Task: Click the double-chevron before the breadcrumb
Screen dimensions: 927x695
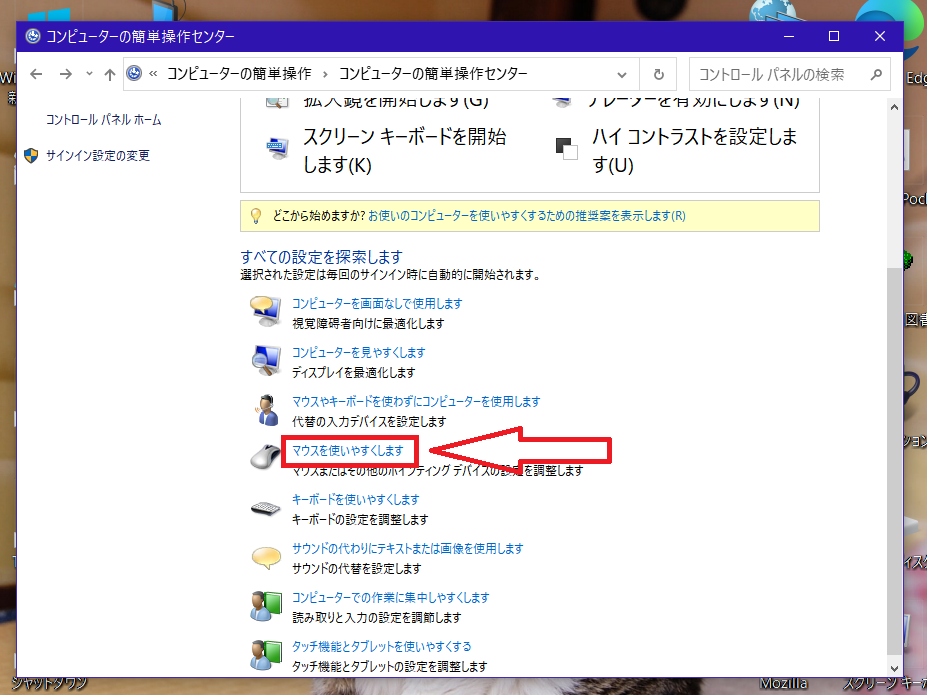Action: click(153, 74)
